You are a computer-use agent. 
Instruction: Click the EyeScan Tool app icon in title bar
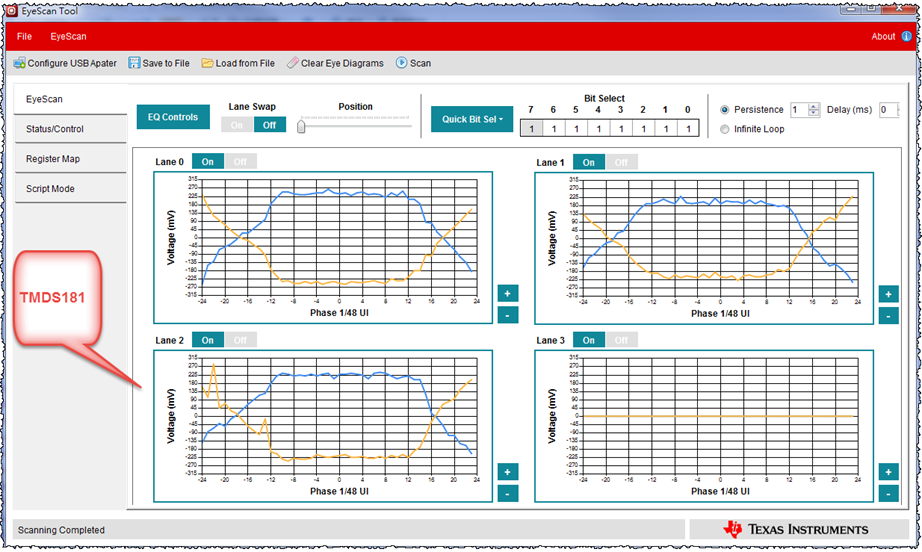click(11, 11)
